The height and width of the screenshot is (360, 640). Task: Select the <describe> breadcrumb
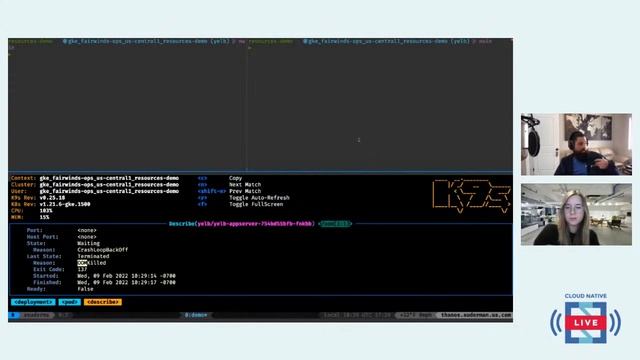pyautogui.click(x=103, y=302)
